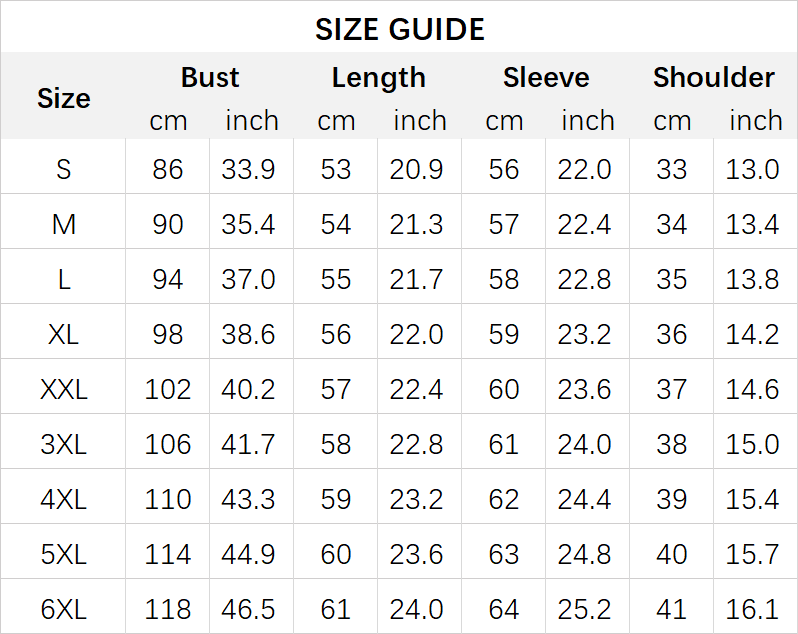This screenshot has width=798, height=634.
Task: Select the 46.5 inch bust cell
Action: tap(249, 609)
